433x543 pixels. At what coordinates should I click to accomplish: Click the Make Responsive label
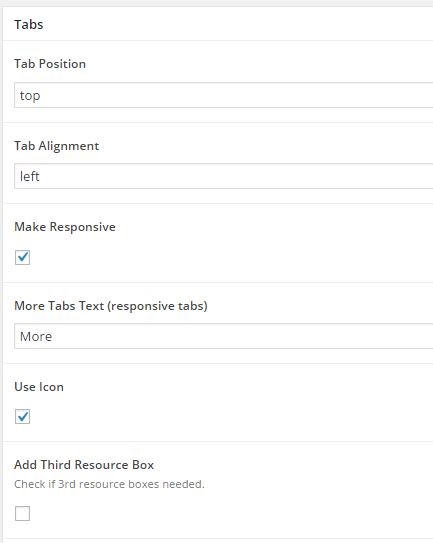click(x=65, y=227)
